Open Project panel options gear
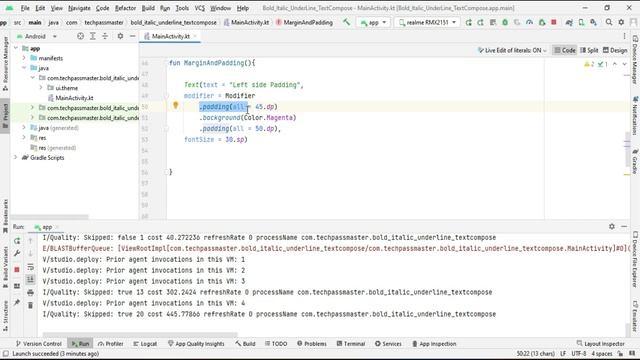 coord(120,36)
